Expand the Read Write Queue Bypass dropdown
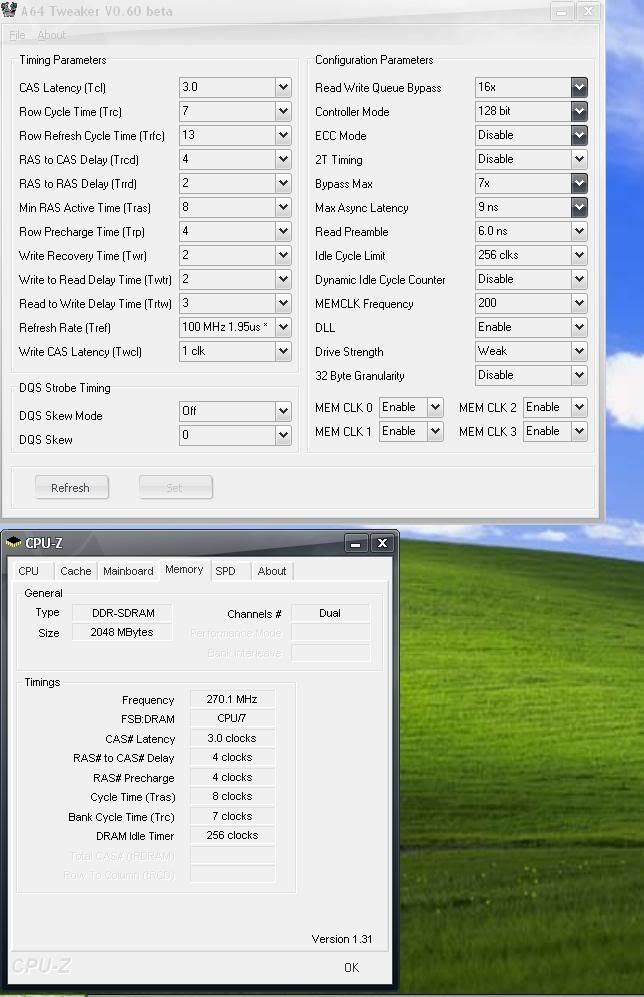 pyautogui.click(x=579, y=87)
